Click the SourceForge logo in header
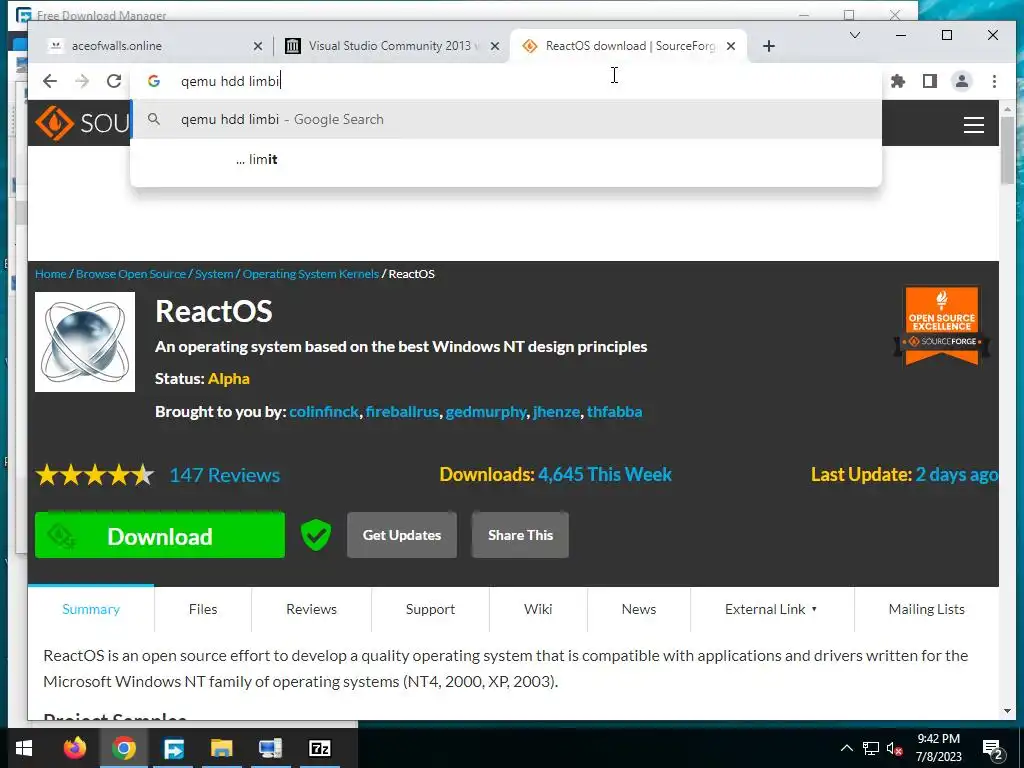1024x768 pixels. pos(82,123)
